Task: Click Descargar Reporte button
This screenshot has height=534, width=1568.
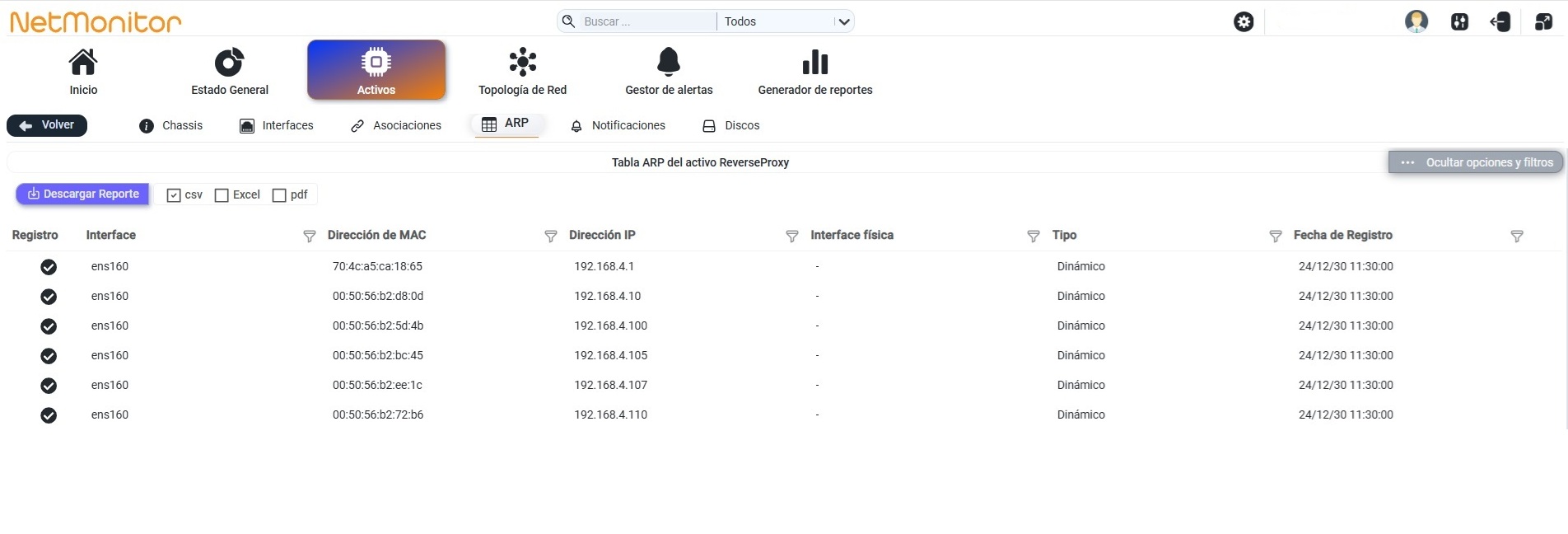Action: pos(83,194)
